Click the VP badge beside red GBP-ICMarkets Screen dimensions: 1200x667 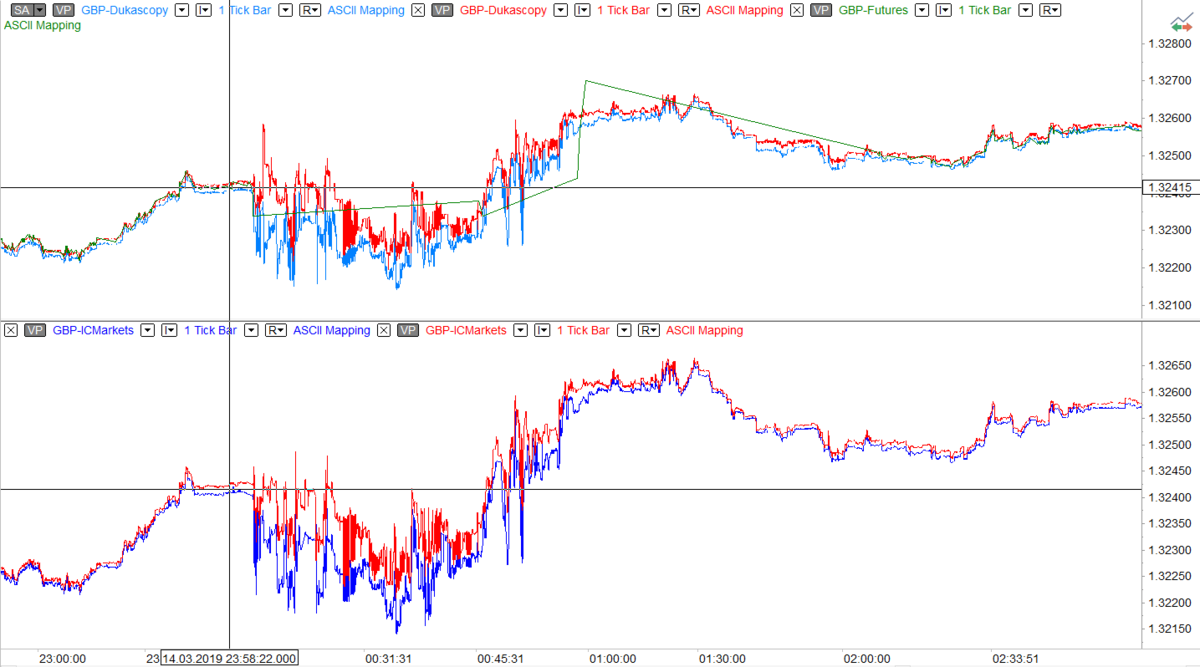click(x=408, y=330)
